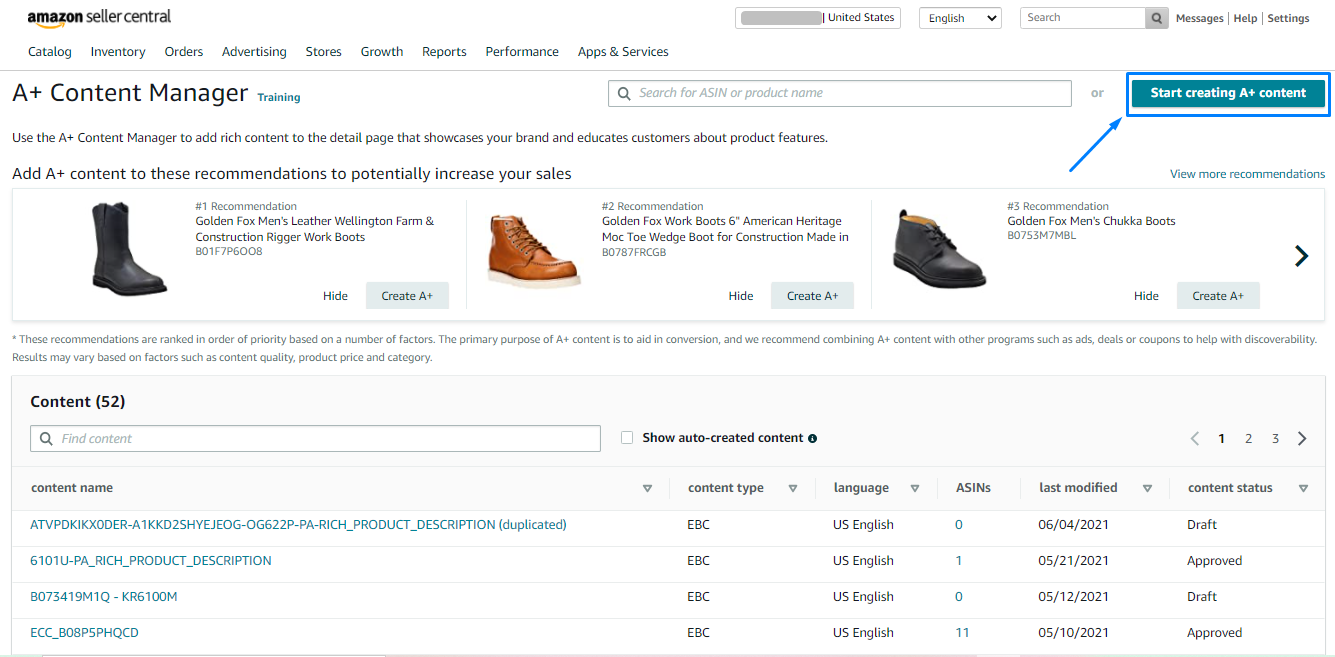Open the content name column filter triangle

coord(647,488)
